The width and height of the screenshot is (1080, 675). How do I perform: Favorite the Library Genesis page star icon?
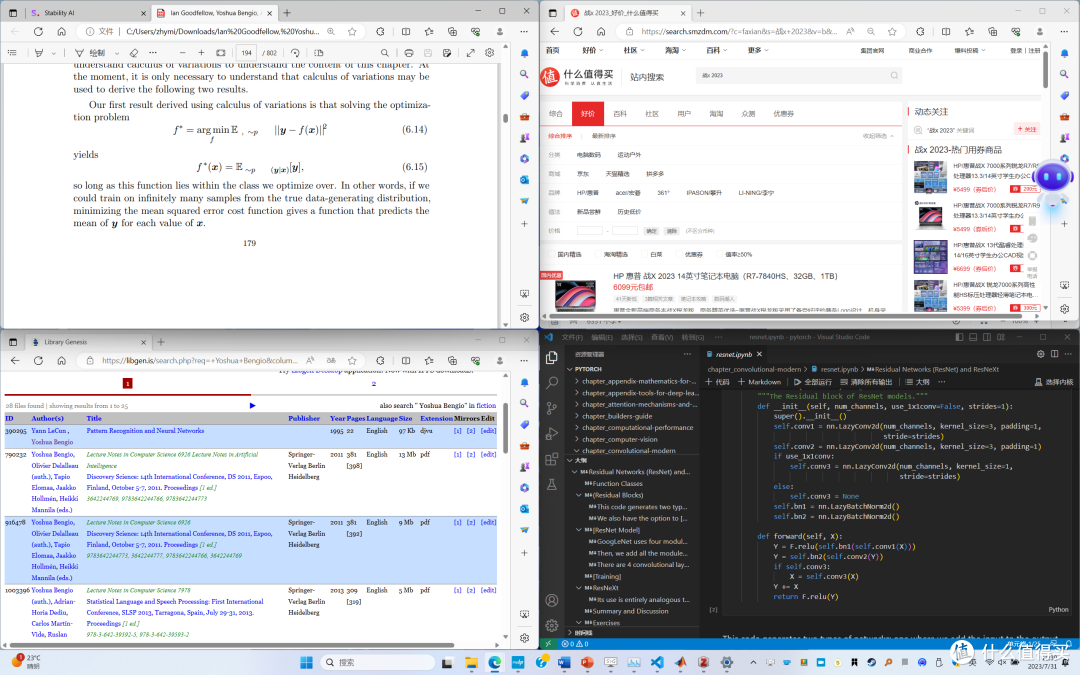pyautogui.click(x=352, y=360)
